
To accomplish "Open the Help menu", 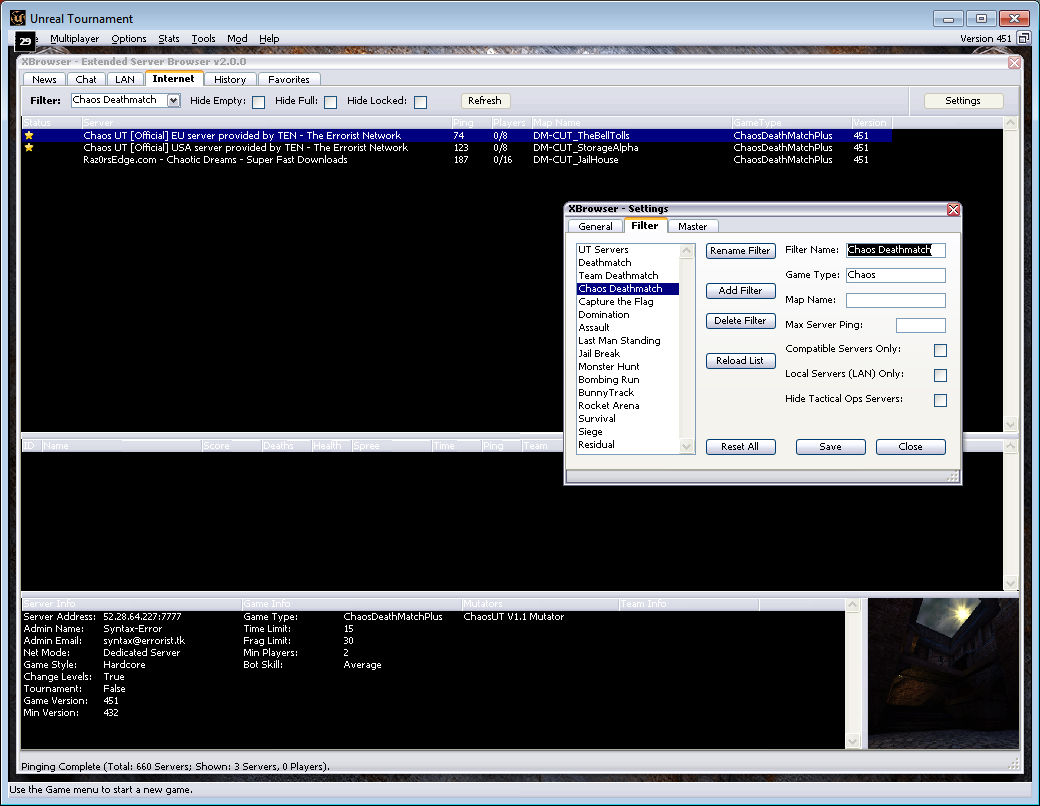I will 269,38.
